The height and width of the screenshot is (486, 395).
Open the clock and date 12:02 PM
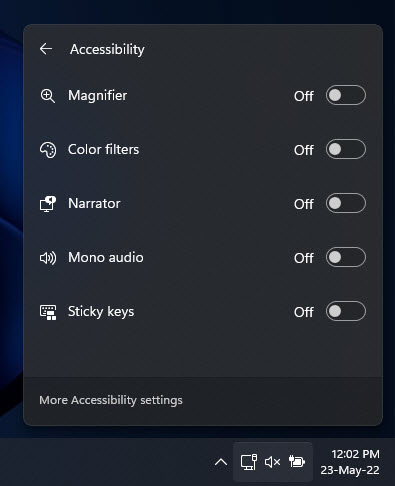click(x=350, y=462)
